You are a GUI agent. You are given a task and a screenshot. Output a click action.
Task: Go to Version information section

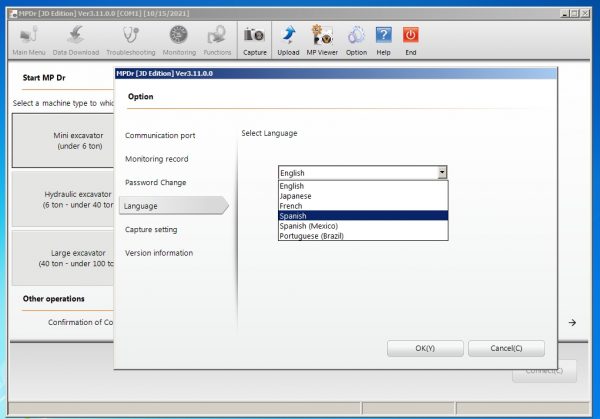(x=159, y=253)
